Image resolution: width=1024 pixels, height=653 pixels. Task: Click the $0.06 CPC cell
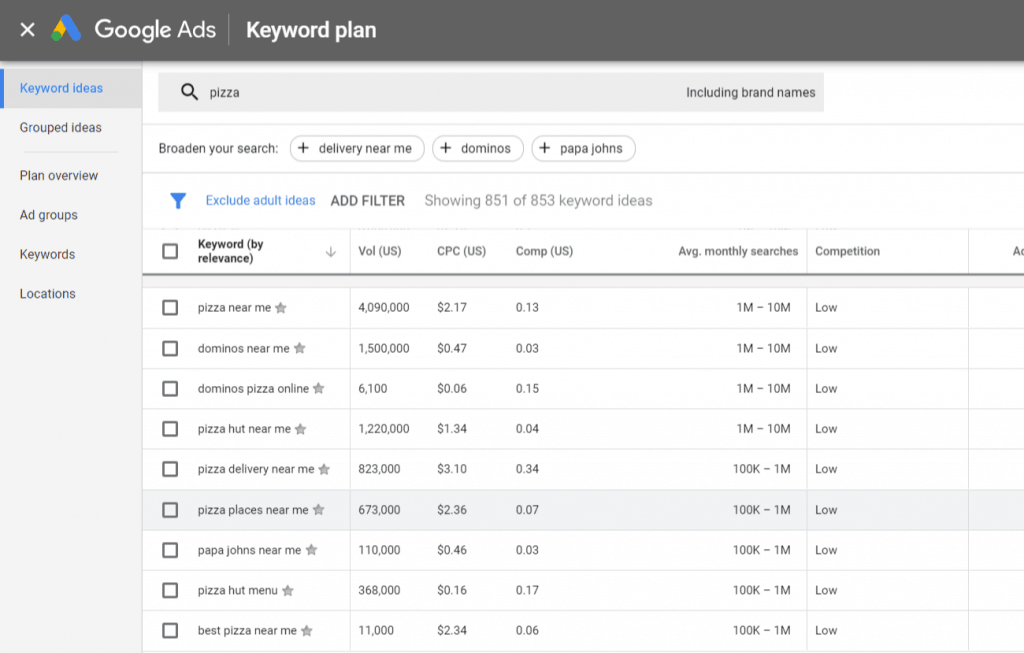452,389
